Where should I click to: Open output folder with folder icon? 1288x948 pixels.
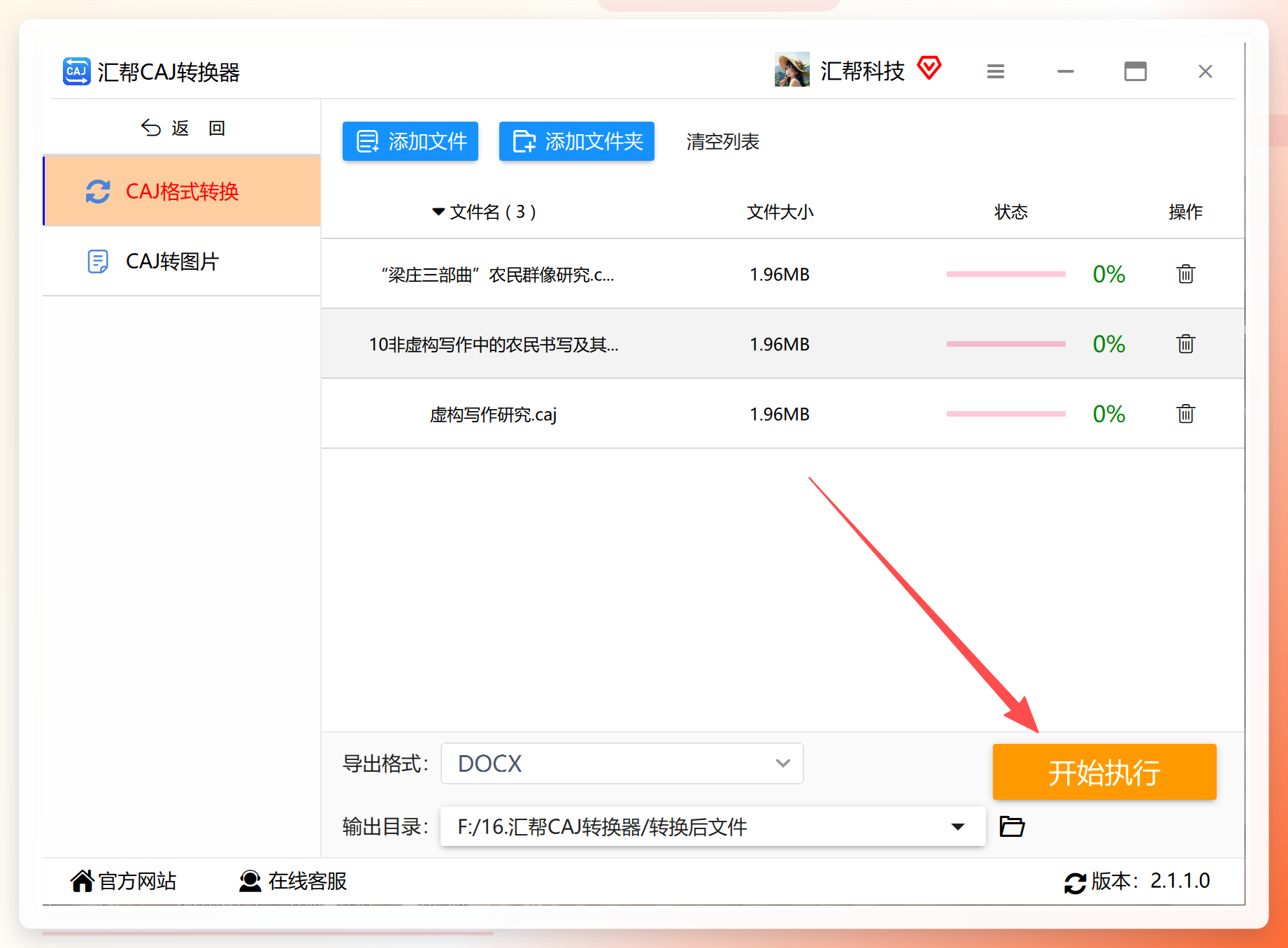1012,826
